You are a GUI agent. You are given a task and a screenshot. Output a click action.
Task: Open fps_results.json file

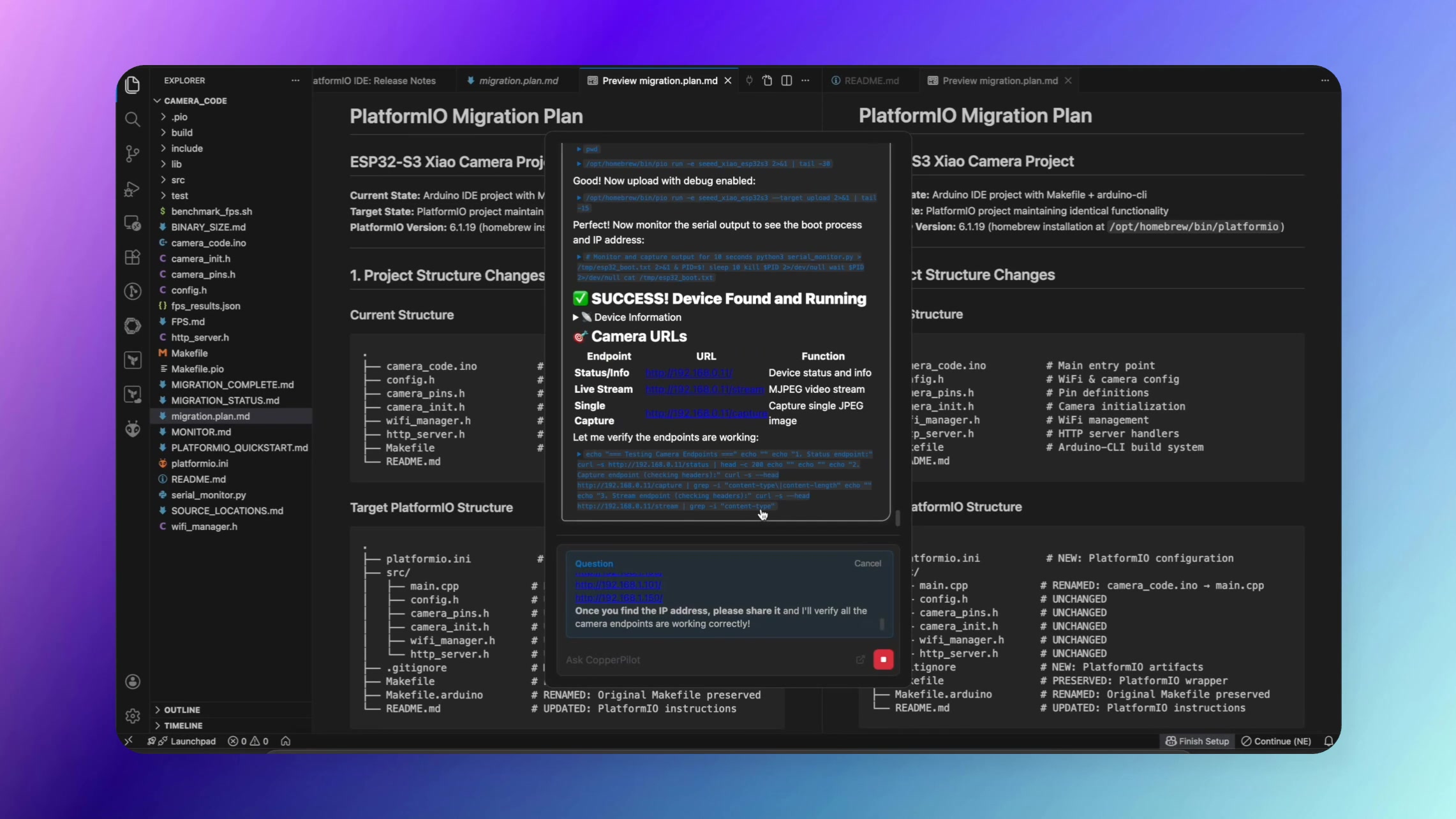(x=231, y=306)
